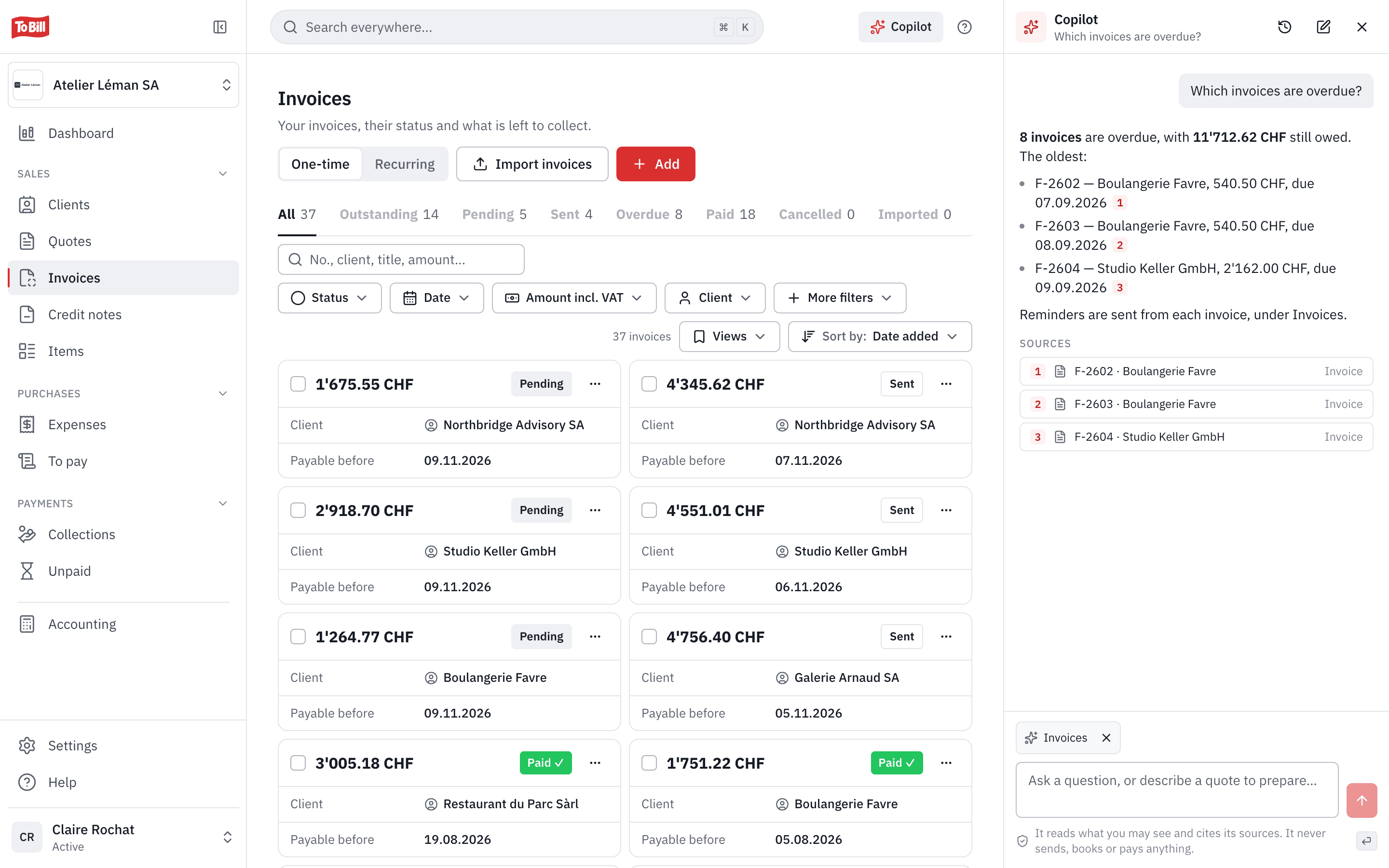Screen dimensions: 1389x868
Task: Open Accounting in the sidebar
Action: (123, 624)
